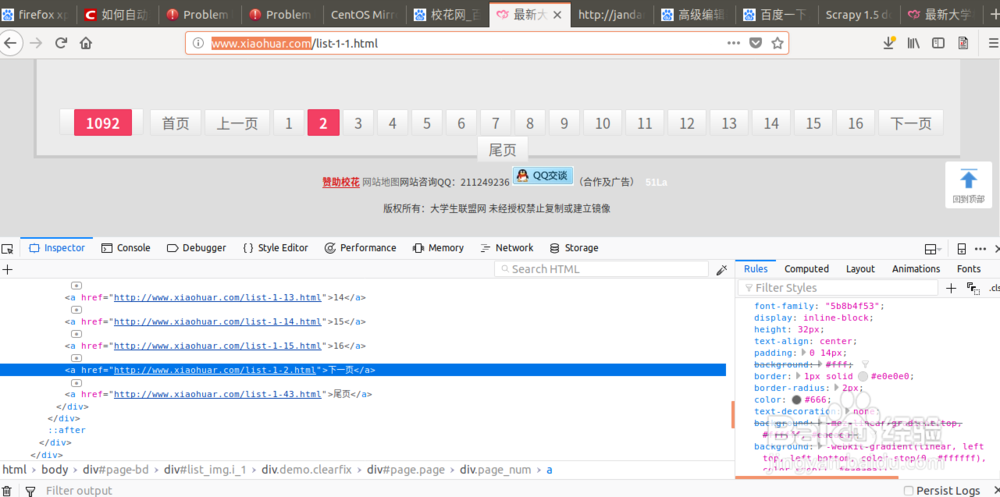1000x497 pixels.
Task: Expand the text-decoration shorthand triangle
Action: point(847,412)
